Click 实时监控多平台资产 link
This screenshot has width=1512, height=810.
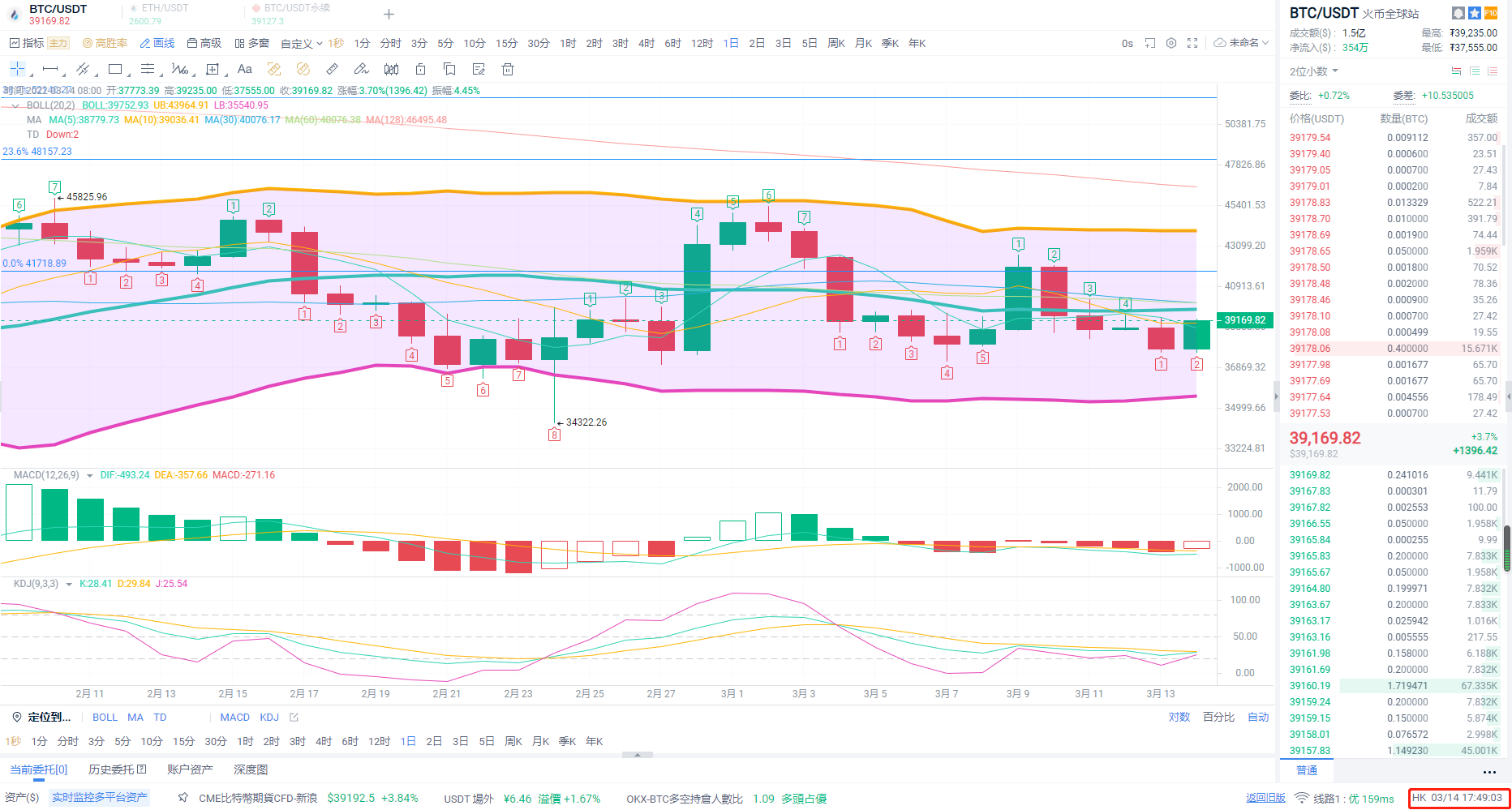[100, 798]
